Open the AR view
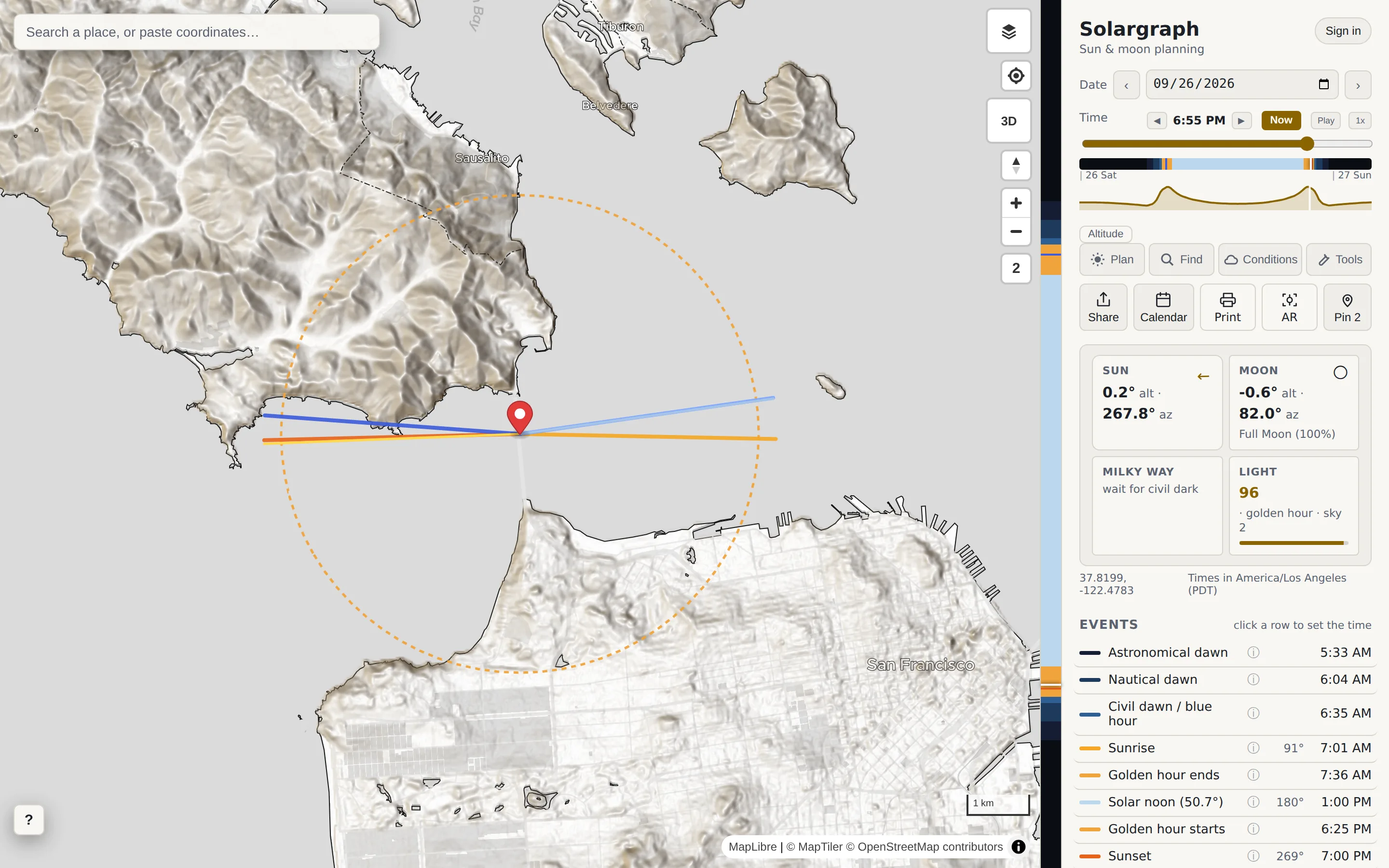Viewport: 1389px width, 868px height. (x=1289, y=307)
